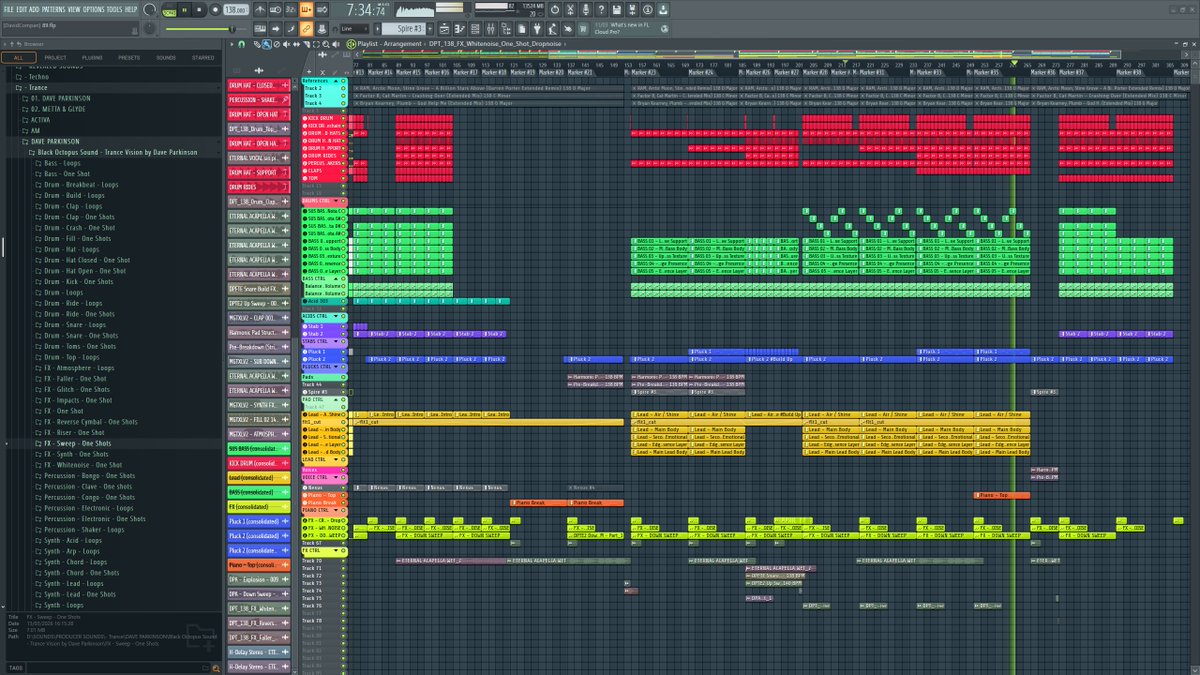Open the Piano roll view icon
1200x675 pixels.
click(x=459, y=29)
